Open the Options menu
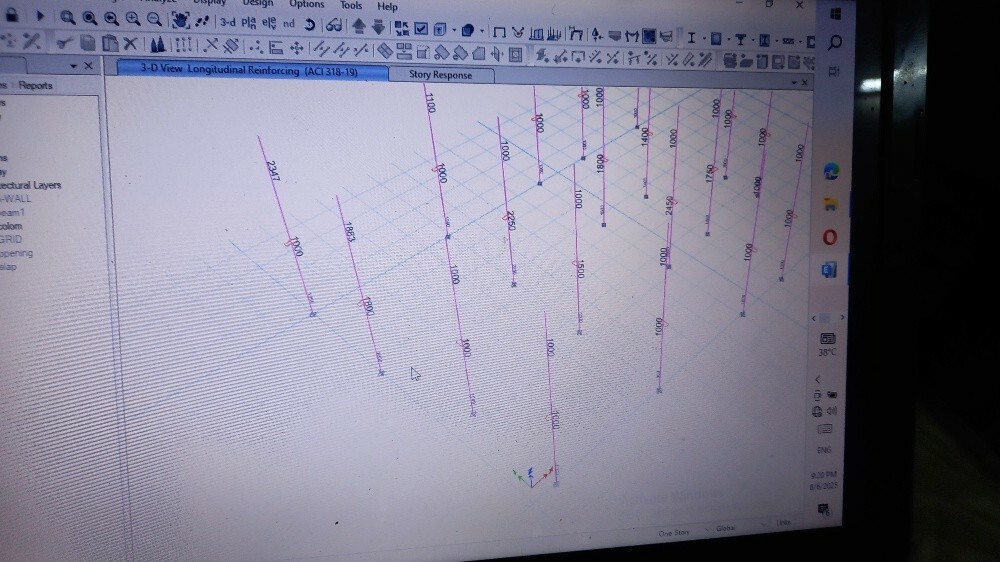This screenshot has height=562, width=1000. click(307, 4)
